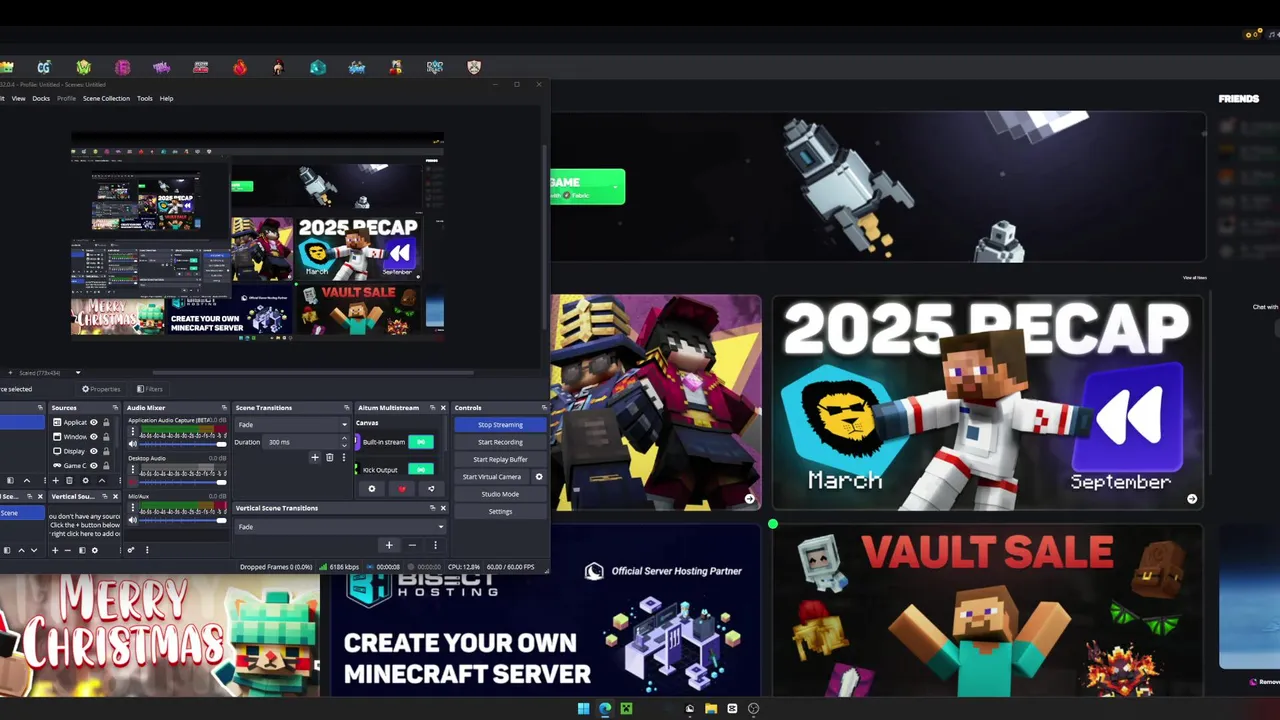This screenshot has height=720, width=1280.
Task: Hide the Window source with eye icon
Action: pyautogui.click(x=94, y=437)
